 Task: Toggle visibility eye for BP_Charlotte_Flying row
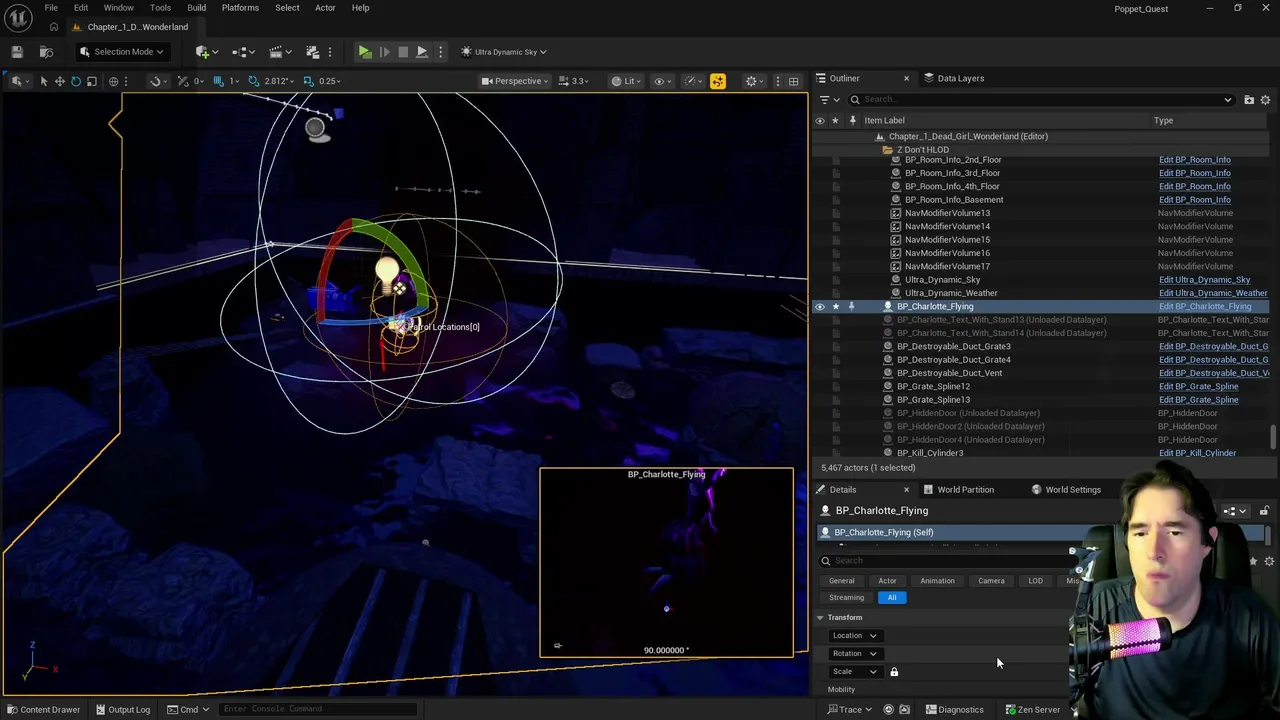point(820,307)
